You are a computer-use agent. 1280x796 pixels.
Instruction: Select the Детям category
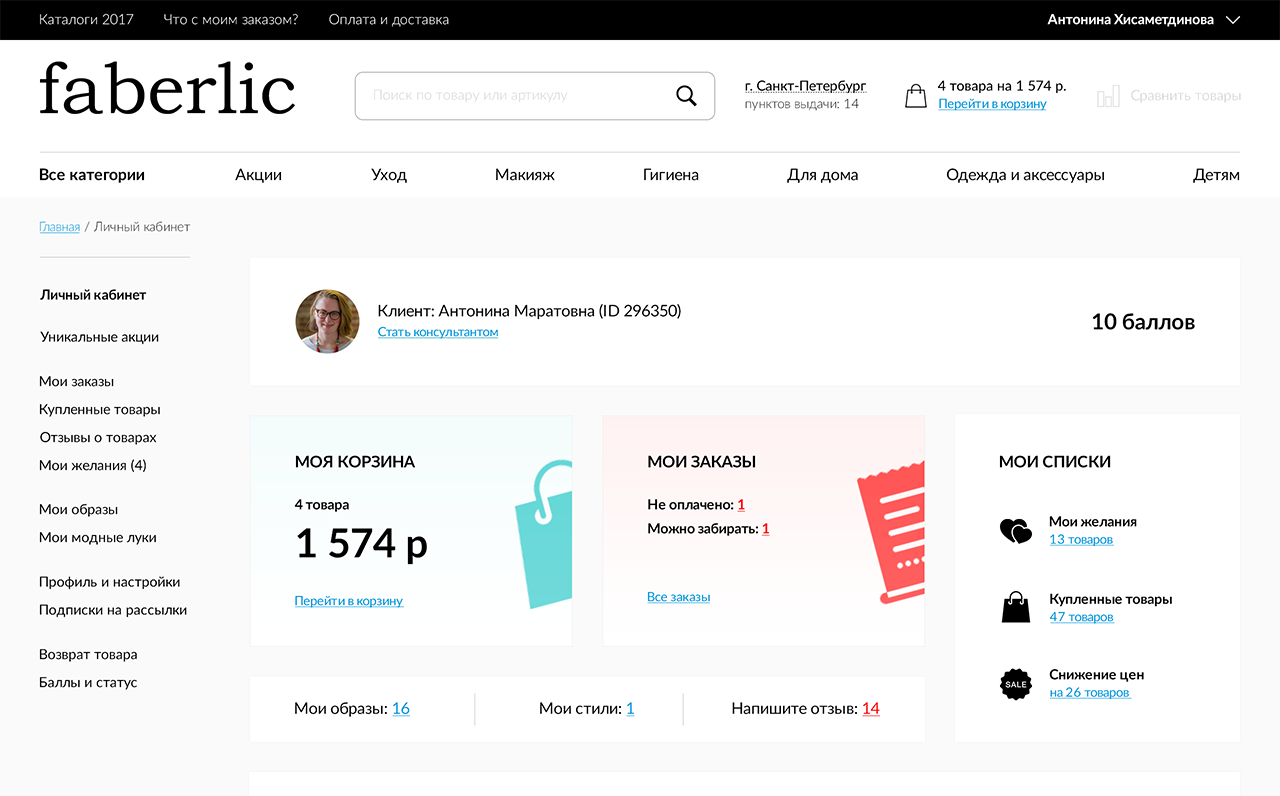click(x=1216, y=175)
